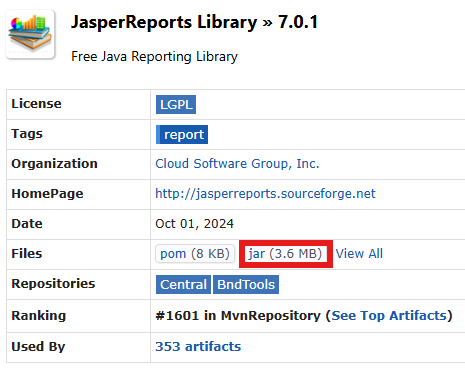
Task: Click the JasperReports books logo icon
Action: point(30,34)
